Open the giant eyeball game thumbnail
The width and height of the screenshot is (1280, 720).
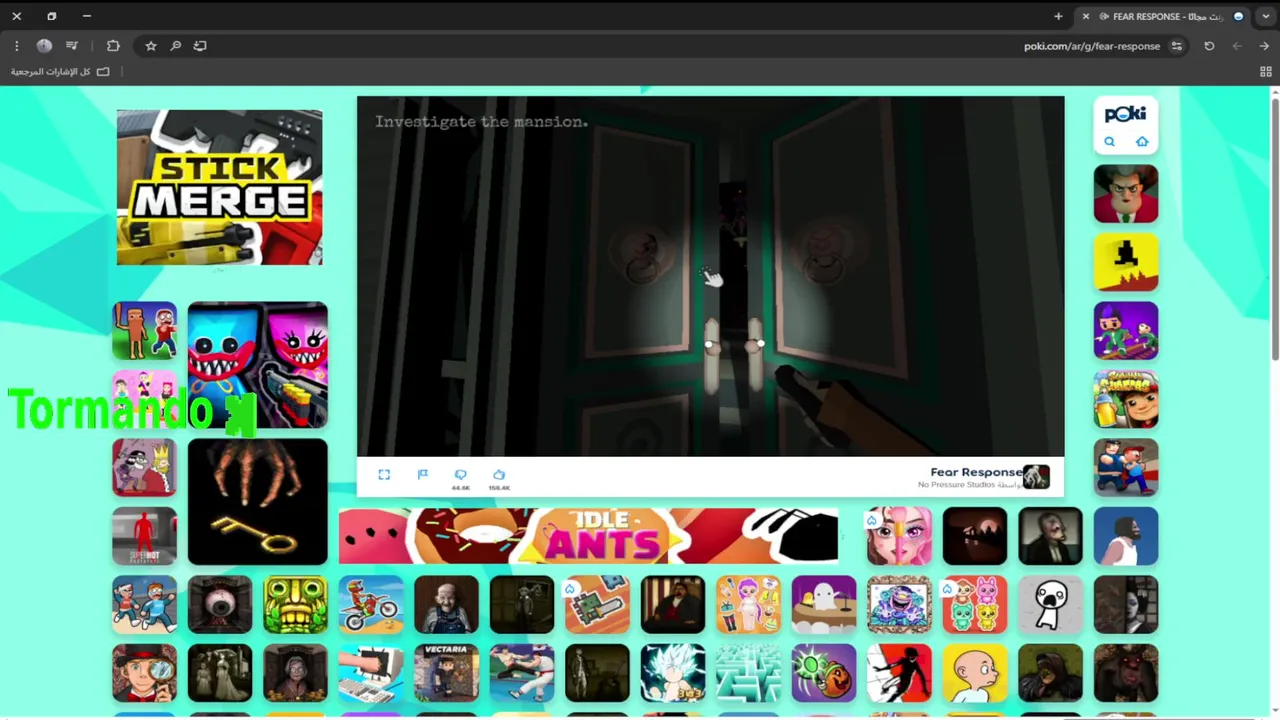pos(220,605)
